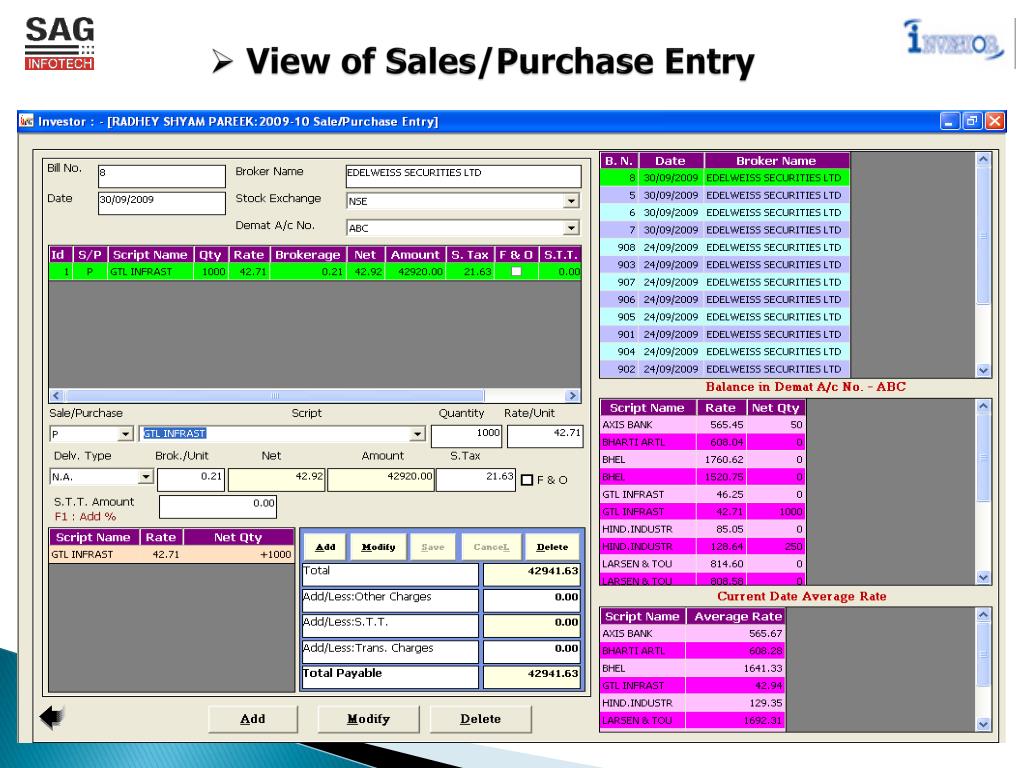Click the small Add button above the Total field
Screen dimensions: 1024x768
325,547
